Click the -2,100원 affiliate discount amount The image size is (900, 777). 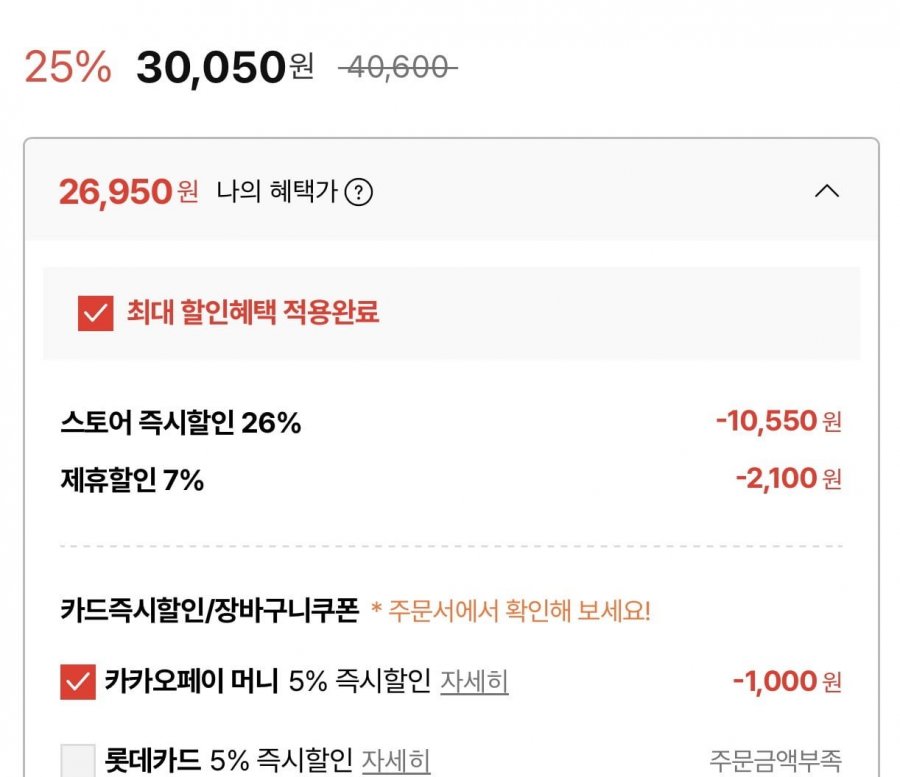(788, 479)
